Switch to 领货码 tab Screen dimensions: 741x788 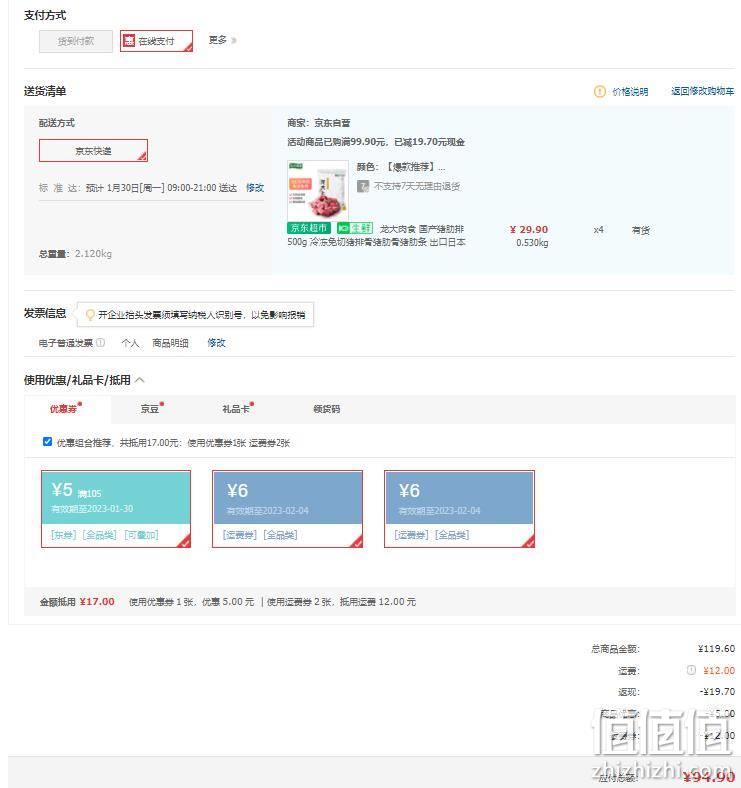326,409
